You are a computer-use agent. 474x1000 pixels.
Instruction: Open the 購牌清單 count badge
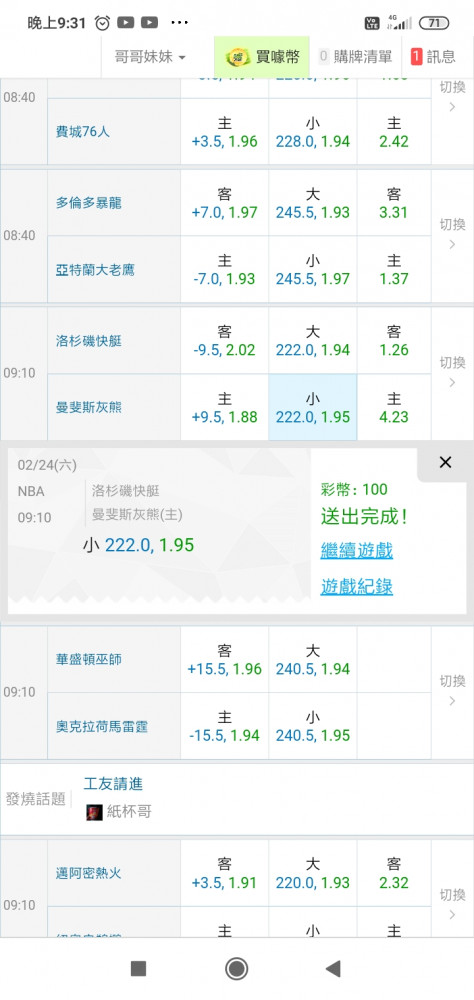coord(323,56)
